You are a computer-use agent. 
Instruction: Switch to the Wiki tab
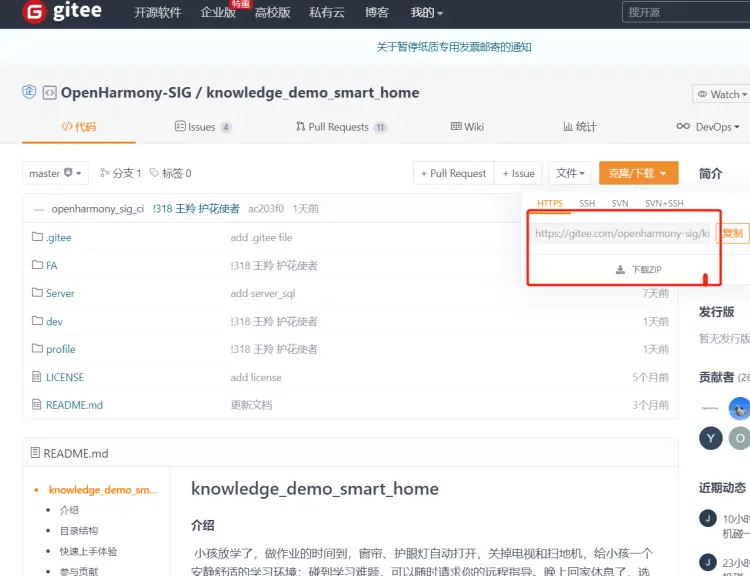pos(467,127)
